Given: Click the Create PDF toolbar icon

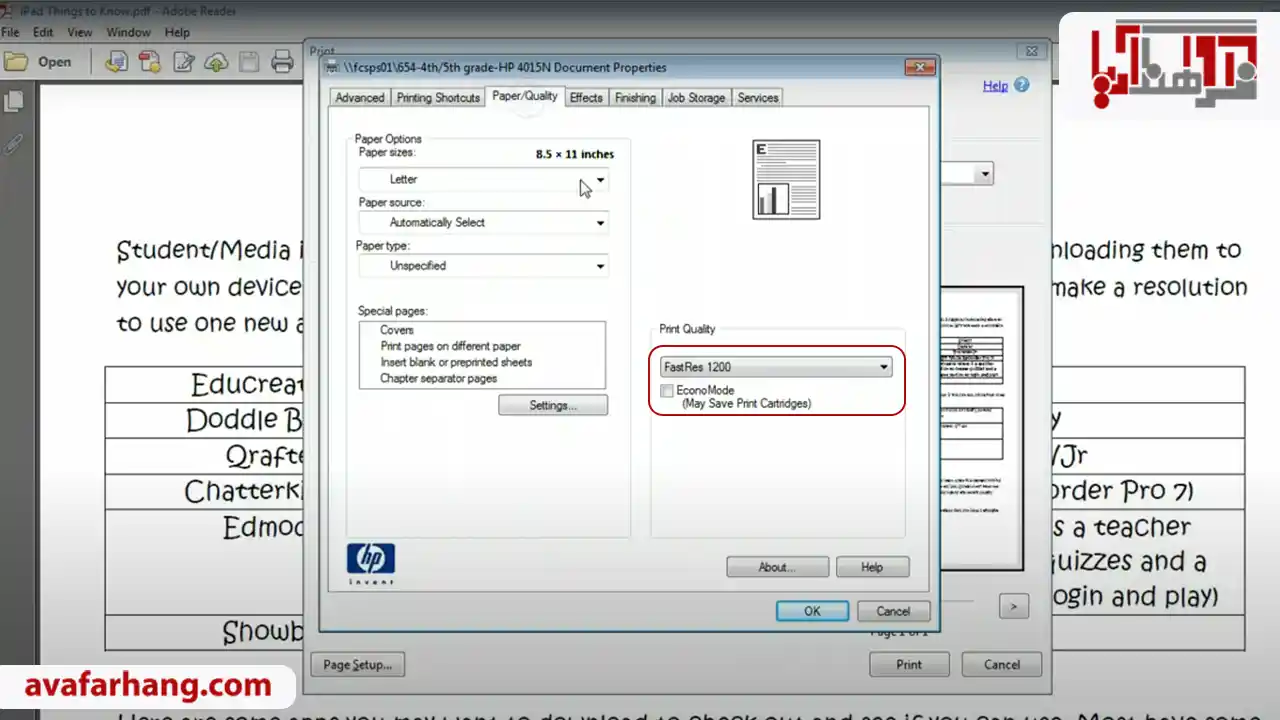Looking at the screenshot, I should coord(150,62).
